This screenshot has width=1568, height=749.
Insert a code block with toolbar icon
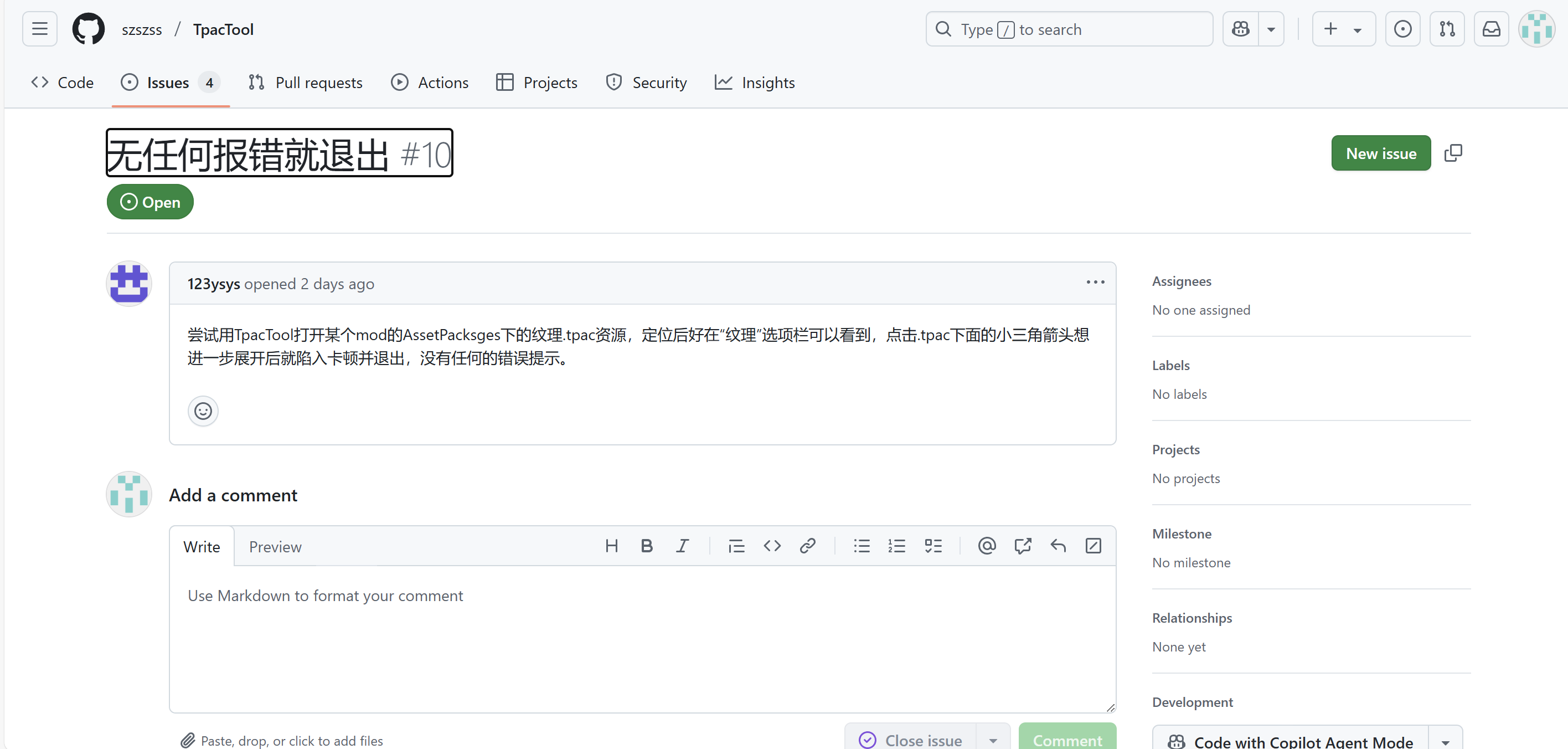[772, 546]
